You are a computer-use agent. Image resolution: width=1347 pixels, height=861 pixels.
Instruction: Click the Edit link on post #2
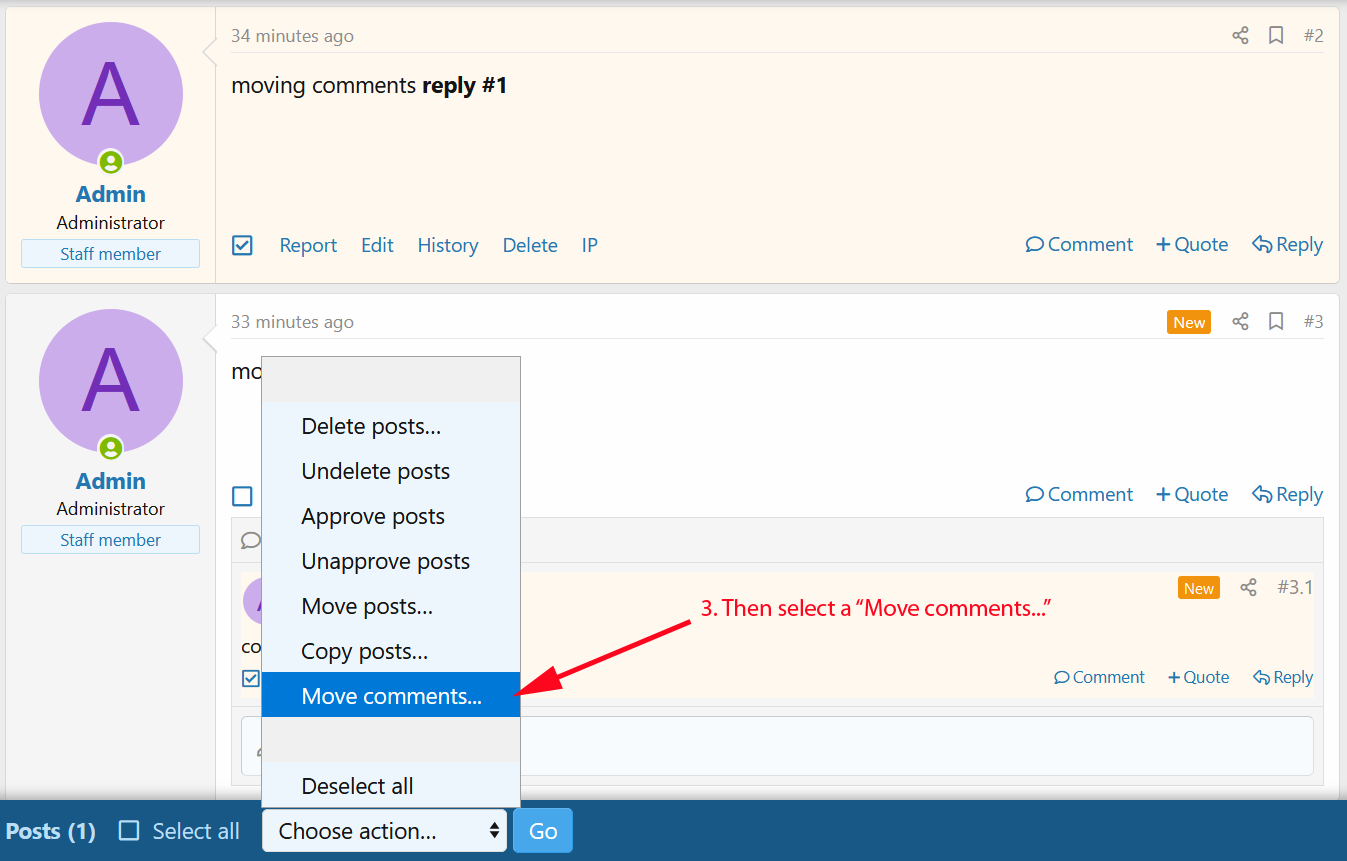point(377,246)
